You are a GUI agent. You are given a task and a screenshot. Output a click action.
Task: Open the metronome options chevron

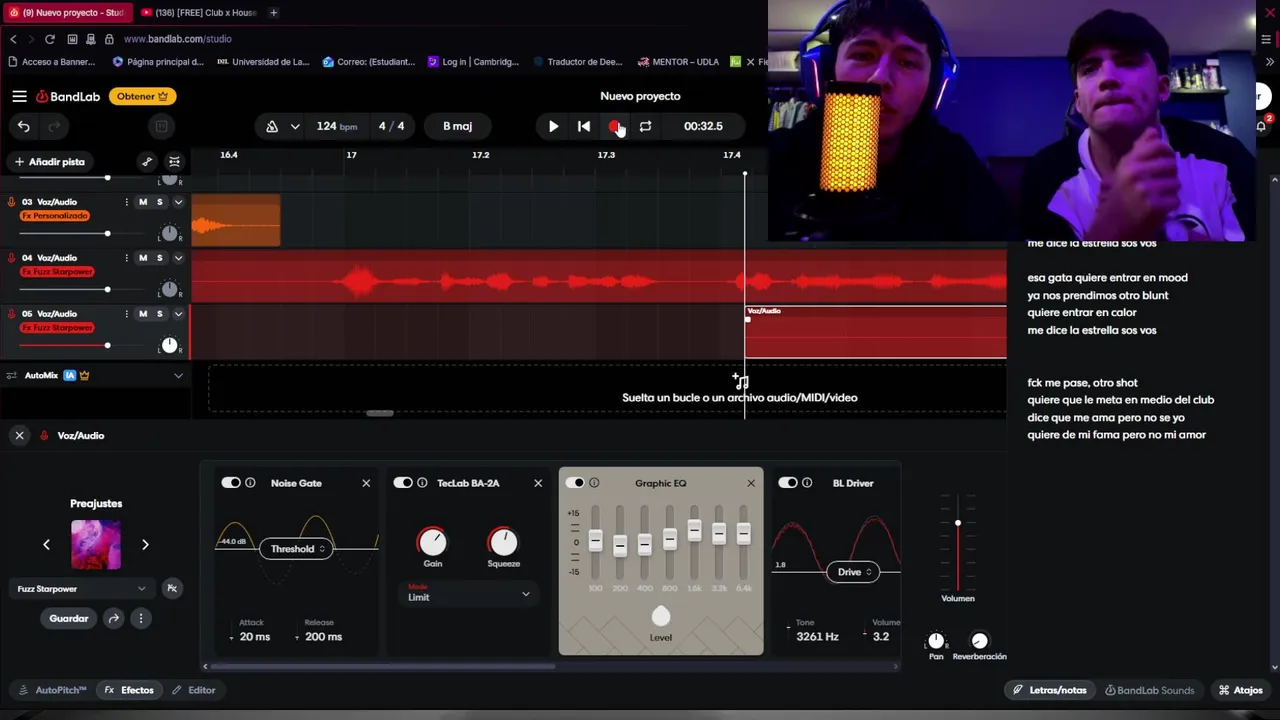pos(295,126)
